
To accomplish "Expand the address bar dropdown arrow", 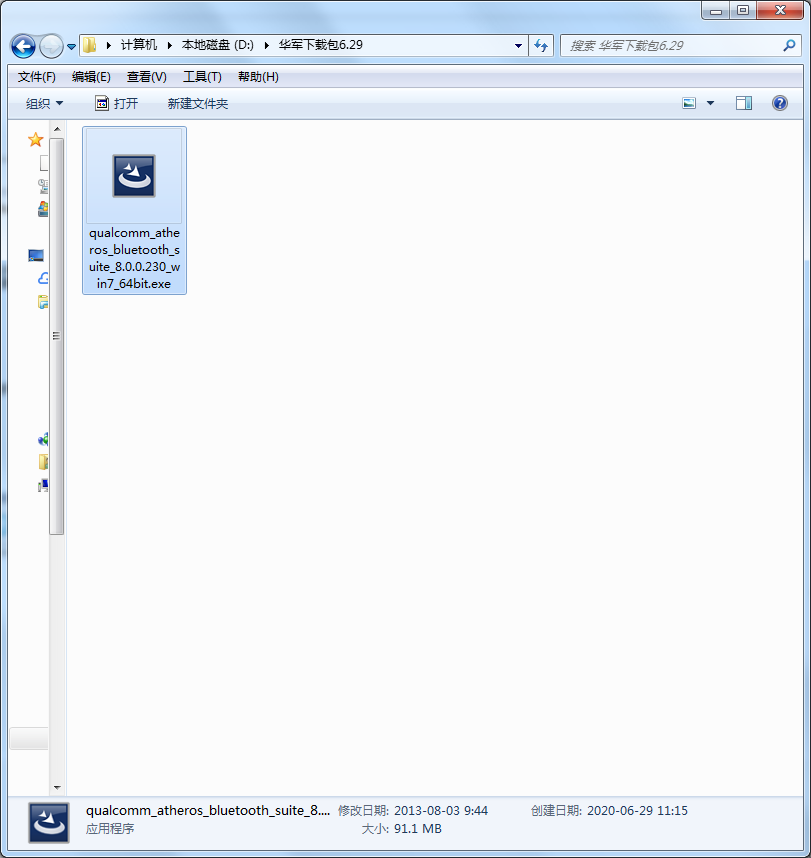I will 517,46.
